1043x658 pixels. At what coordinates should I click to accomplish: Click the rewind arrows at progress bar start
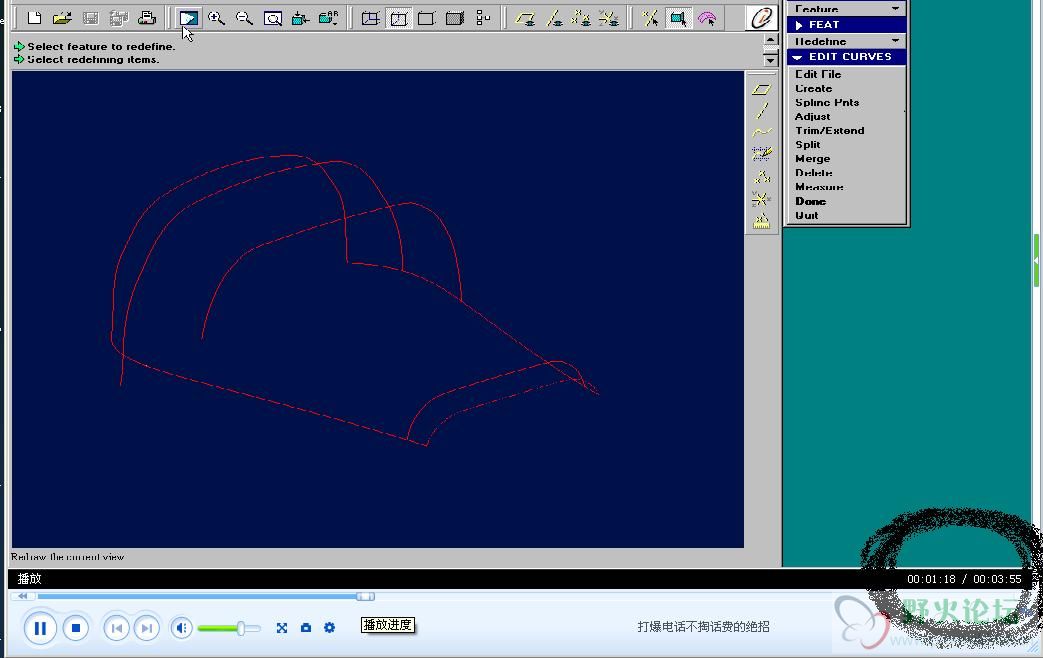pos(23,596)
